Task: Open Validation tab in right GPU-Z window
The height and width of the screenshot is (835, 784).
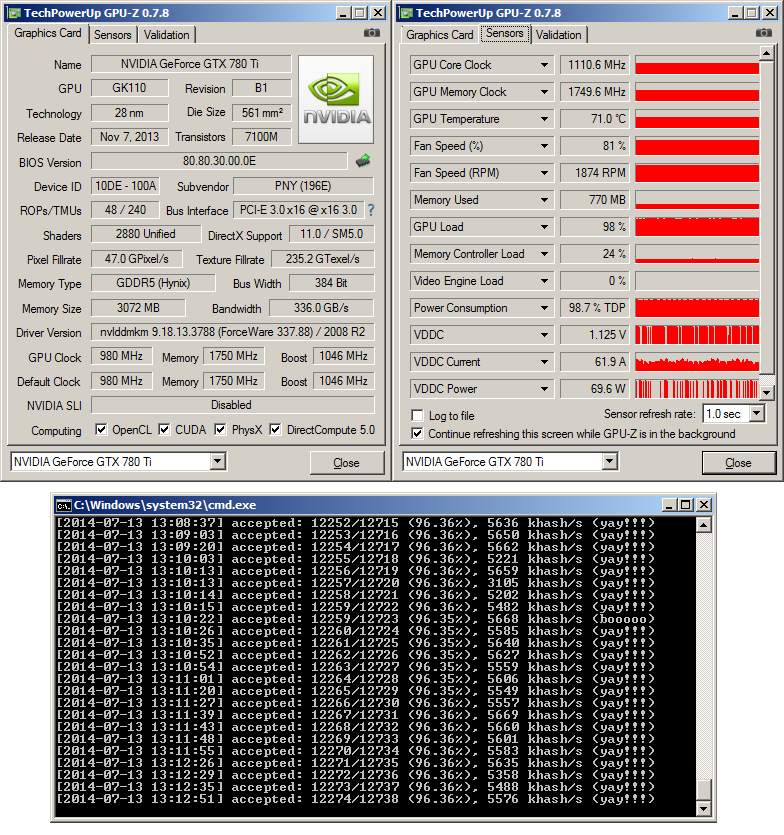Action: point(558,35)
